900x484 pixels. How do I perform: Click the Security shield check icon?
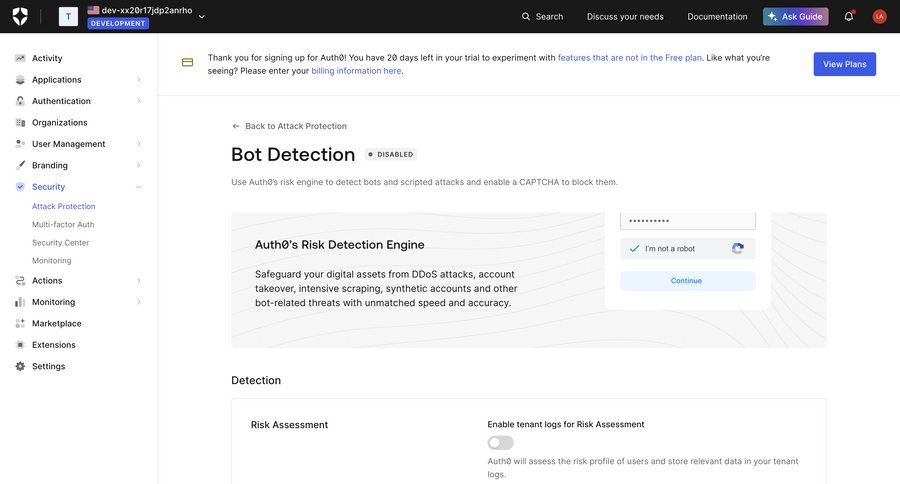[x=20, y=187]
